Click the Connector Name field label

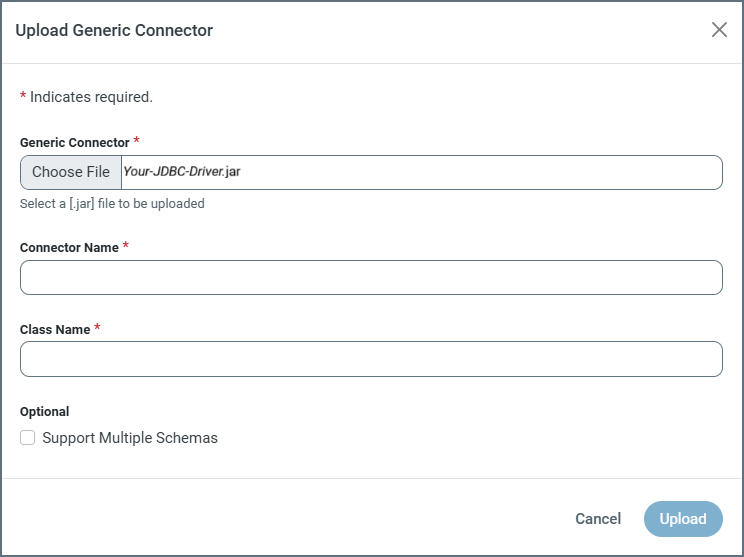point(69,247)
